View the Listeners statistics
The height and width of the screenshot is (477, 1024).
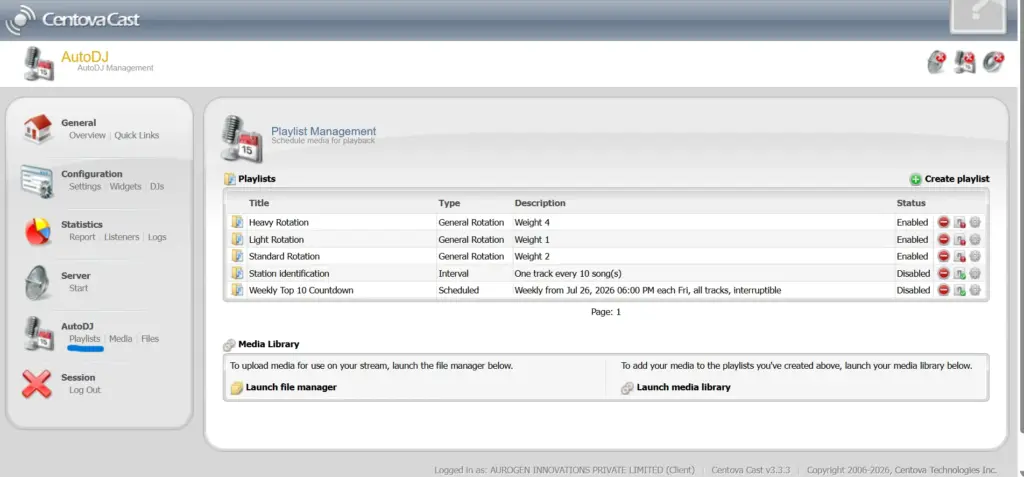(x=121, y=237)
